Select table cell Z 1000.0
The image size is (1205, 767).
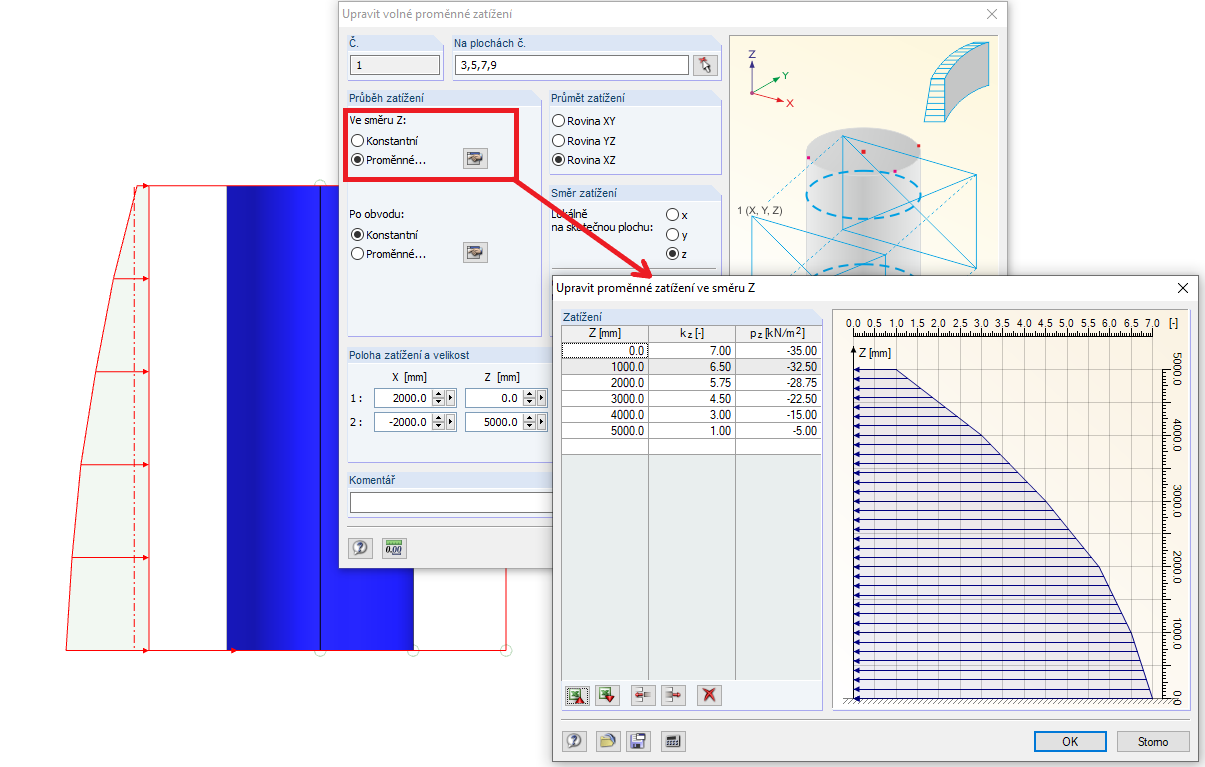point(605,367)
